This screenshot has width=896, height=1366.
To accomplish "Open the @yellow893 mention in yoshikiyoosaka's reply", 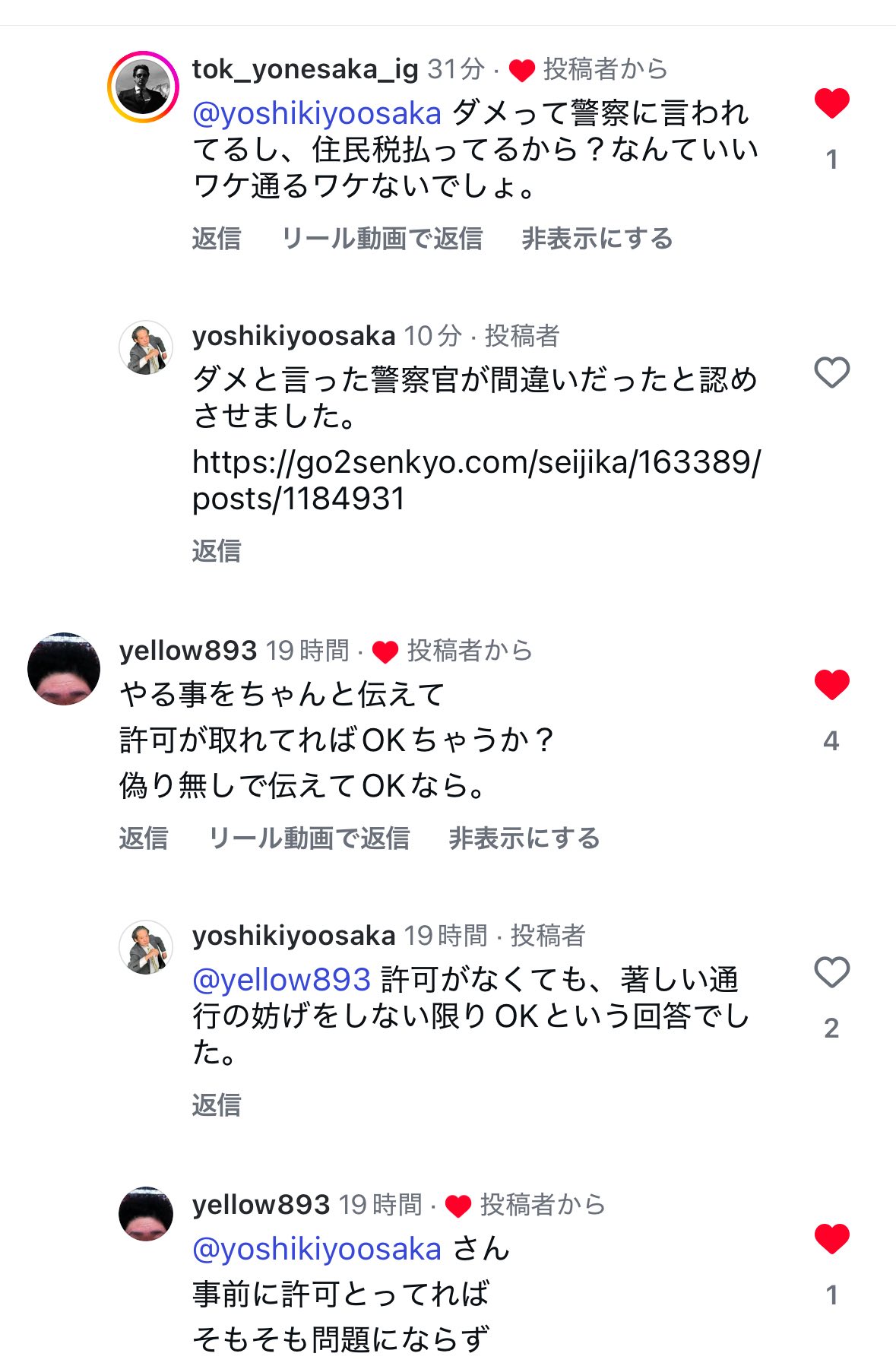I will (x=281, y=980).
